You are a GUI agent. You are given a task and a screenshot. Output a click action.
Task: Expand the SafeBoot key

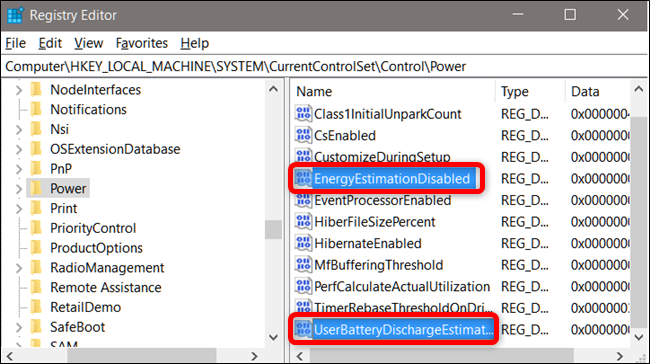(x=19, y=328)
